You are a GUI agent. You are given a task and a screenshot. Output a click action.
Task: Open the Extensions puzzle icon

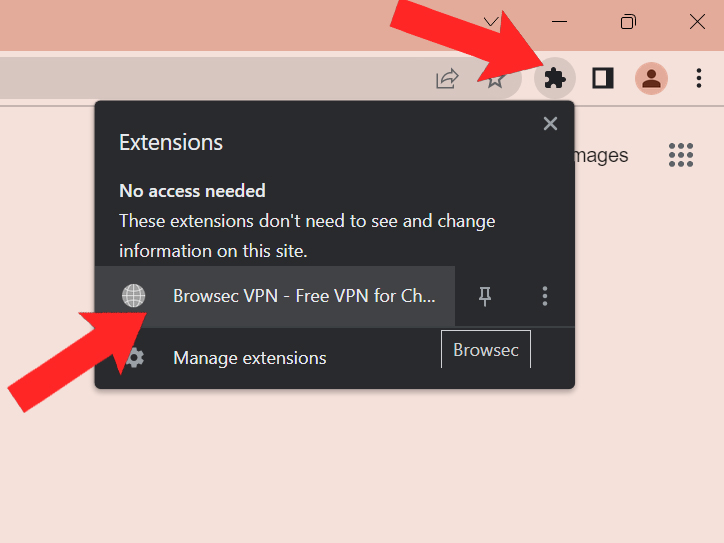pyautogui.click(x=555, y=78)
